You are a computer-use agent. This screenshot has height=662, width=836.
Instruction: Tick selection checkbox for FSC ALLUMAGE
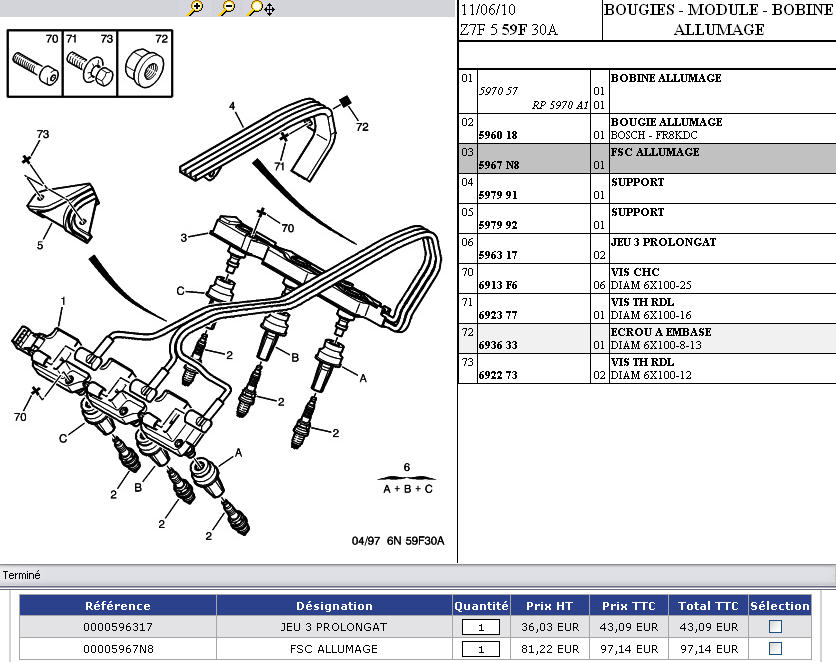(x=775, y=649)
